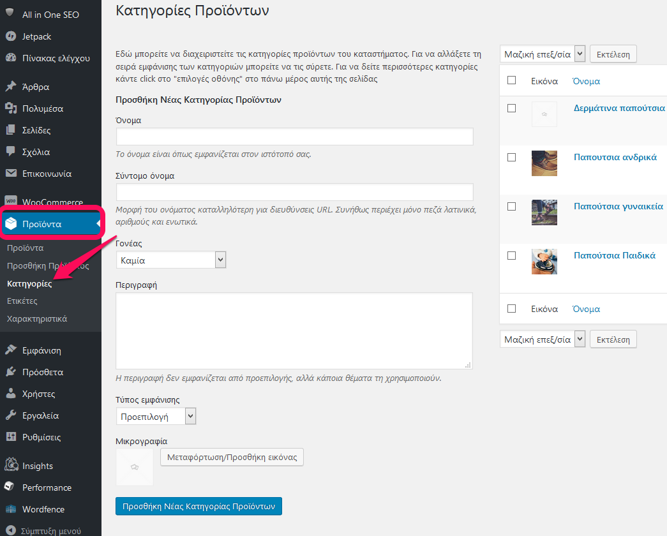The image size is (667, 536).
Task: Expand Τύπος εμφάνισης dropdown
Action: tap(156, 416)
